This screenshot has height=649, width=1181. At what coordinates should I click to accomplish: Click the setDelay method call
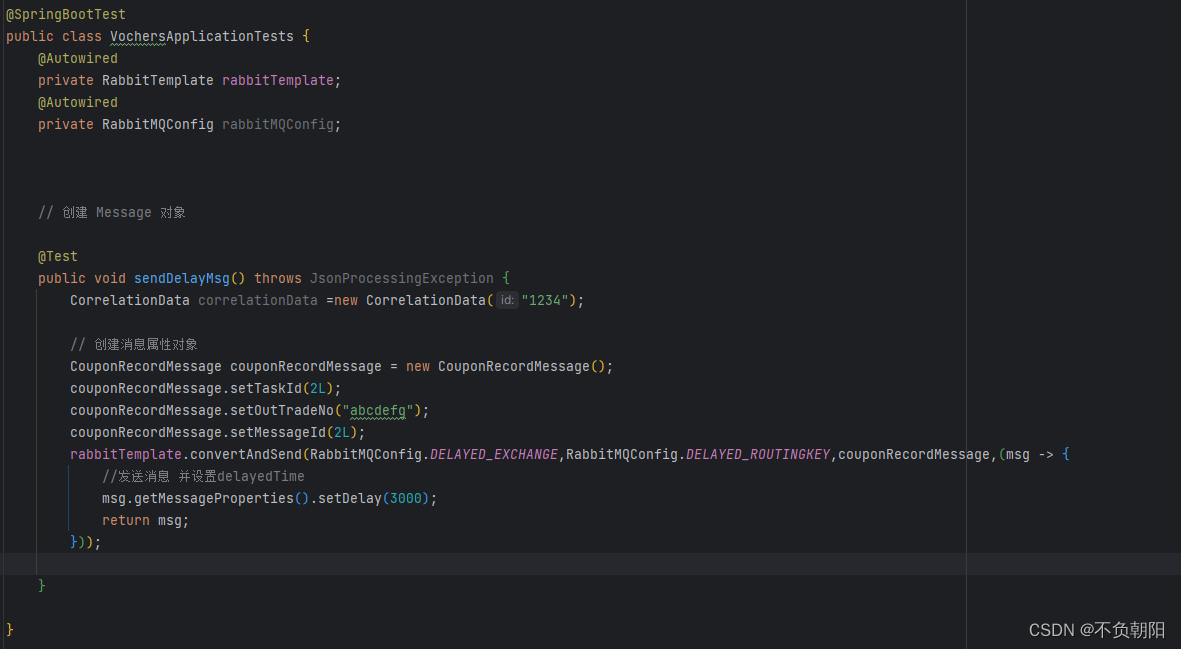pos(350,498)
